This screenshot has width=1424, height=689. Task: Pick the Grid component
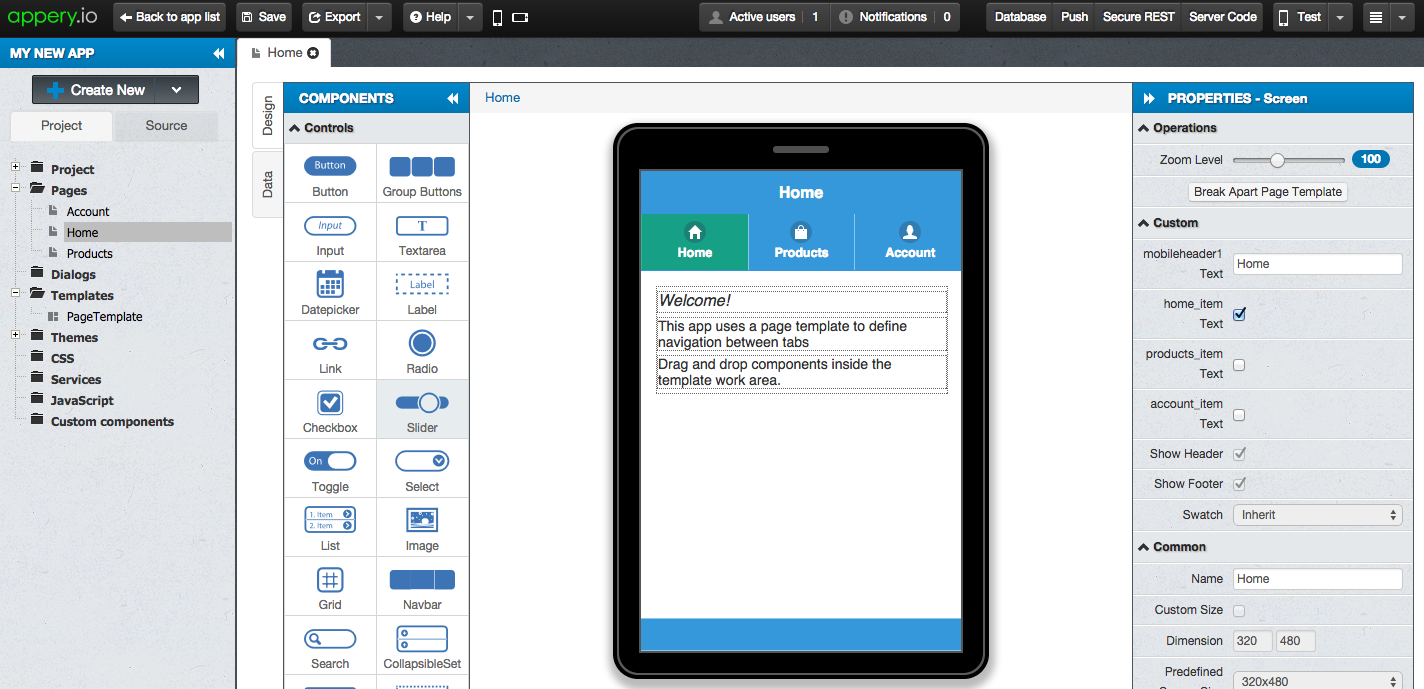click(x=330, y=587)
